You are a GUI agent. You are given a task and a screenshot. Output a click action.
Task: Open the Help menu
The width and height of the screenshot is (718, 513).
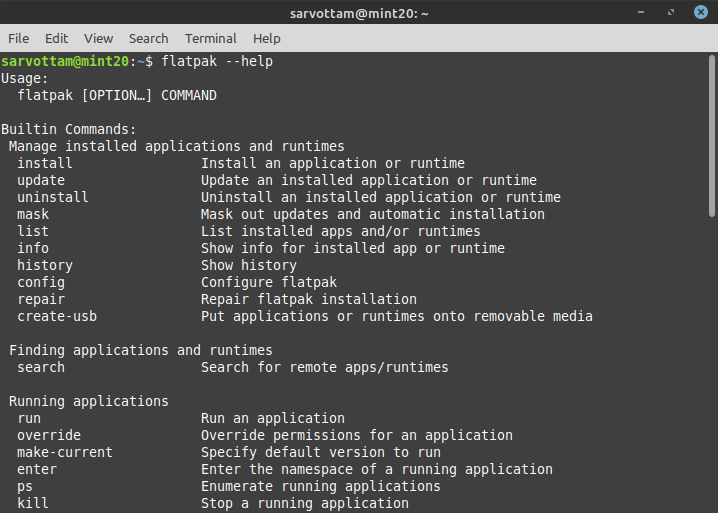(x=266, y=38)
